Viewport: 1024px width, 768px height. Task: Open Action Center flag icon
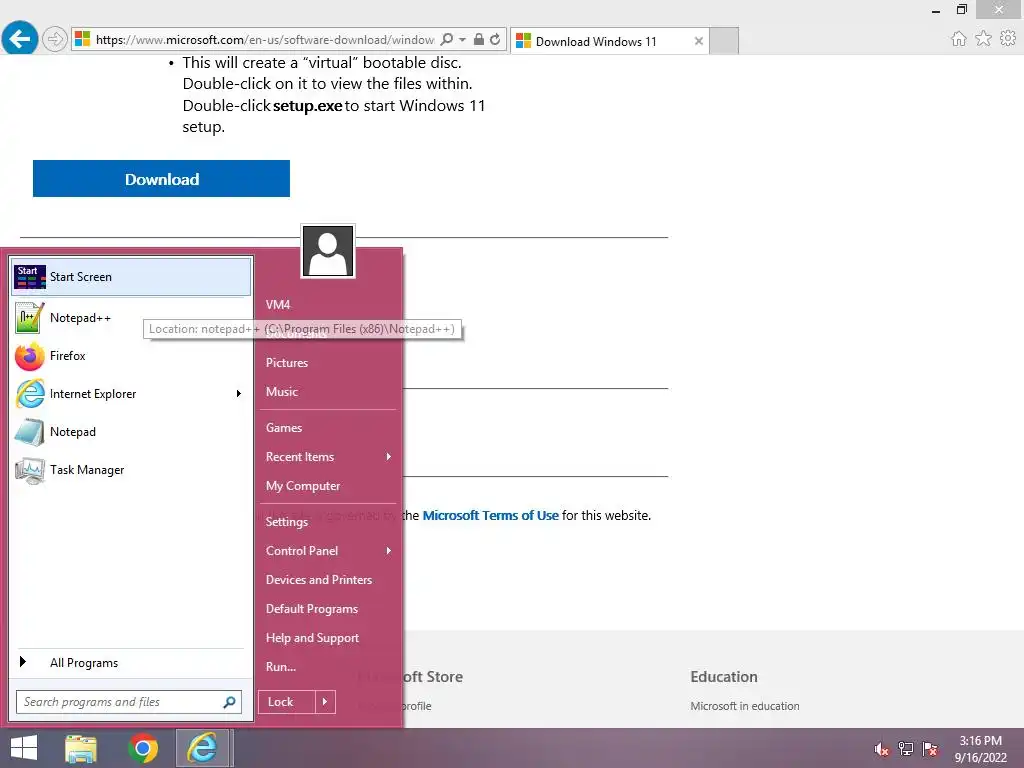(x=930, y=749)
